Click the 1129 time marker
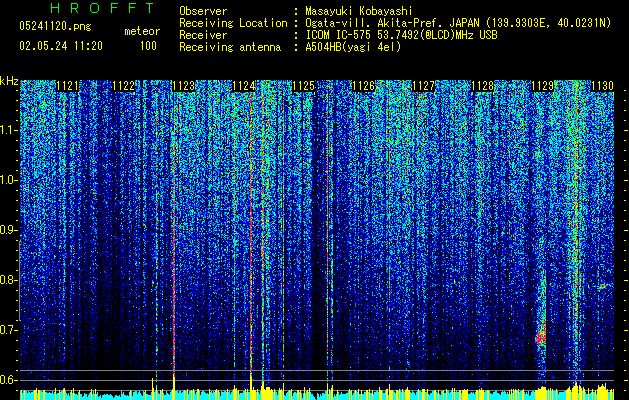The height and width of the screenshot is (400, 629). pos(542,86)
